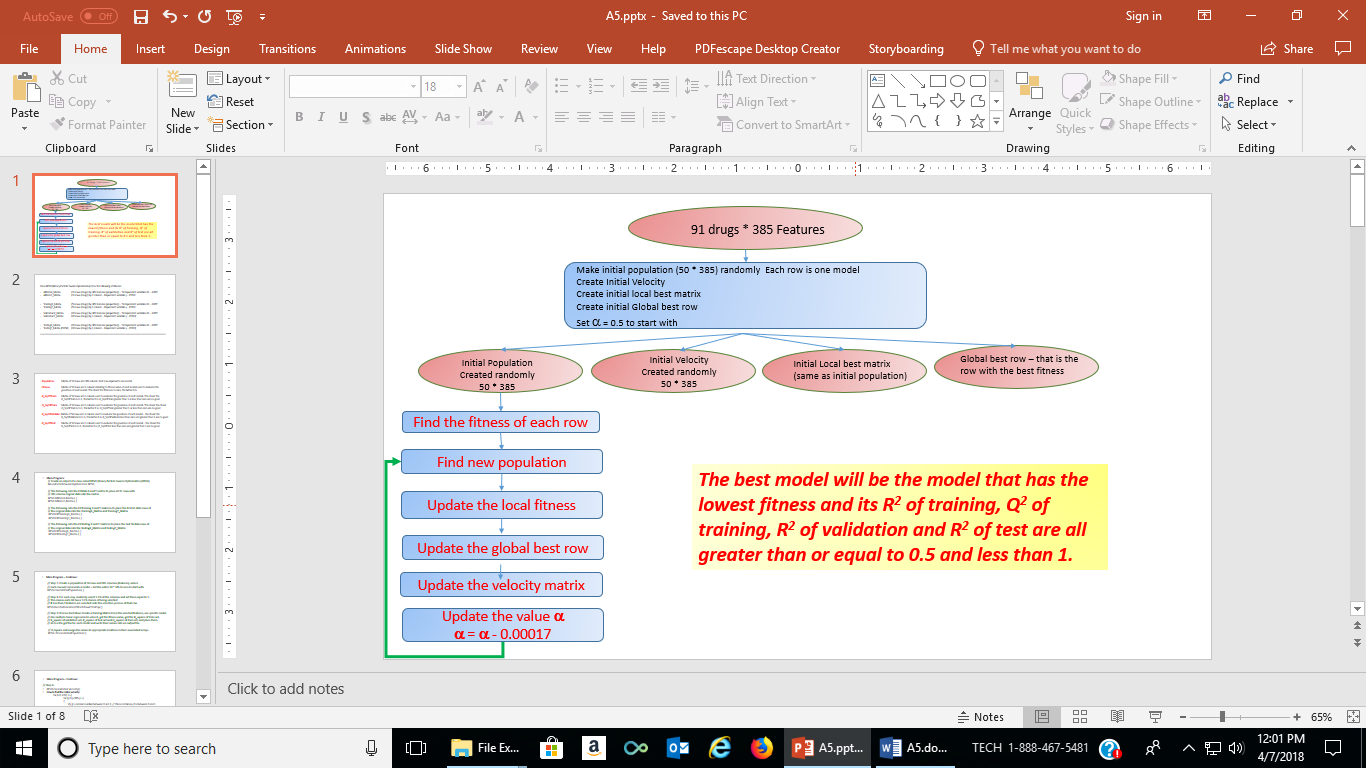
Task: Toggle the Notes pane button
Action: click(980, 717)
